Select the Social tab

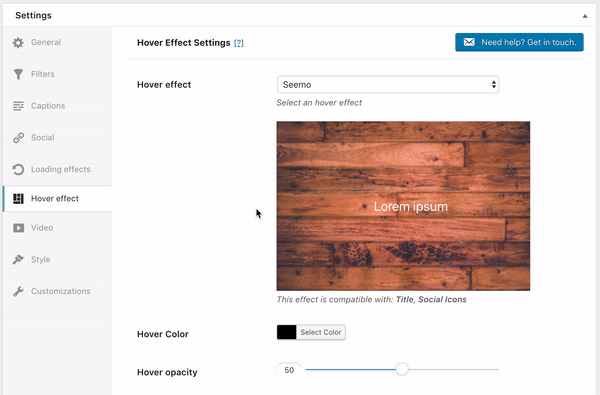pyautogui.click(x=57, y=138)
